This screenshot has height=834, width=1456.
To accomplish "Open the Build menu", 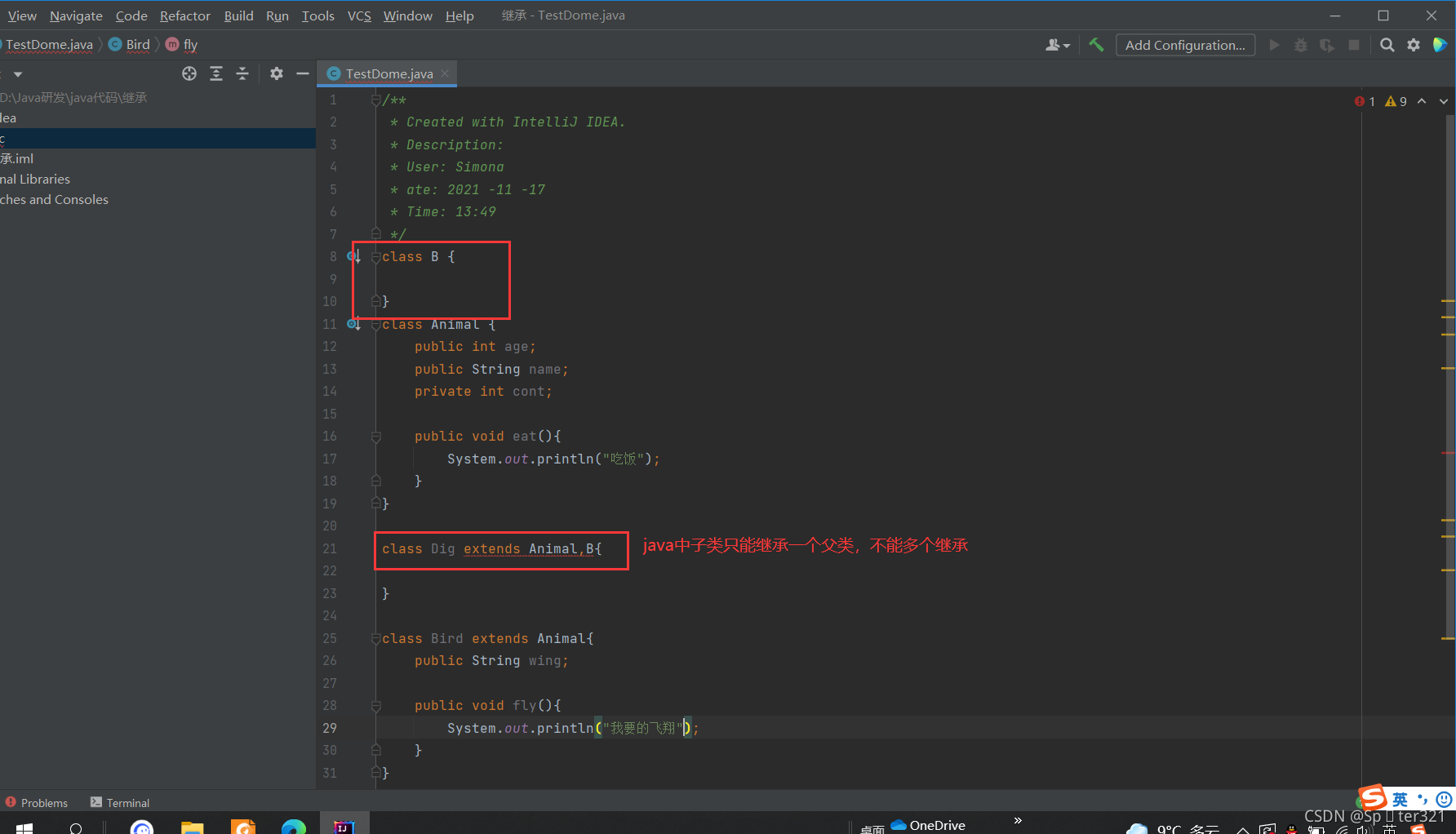I will (238, 16).
